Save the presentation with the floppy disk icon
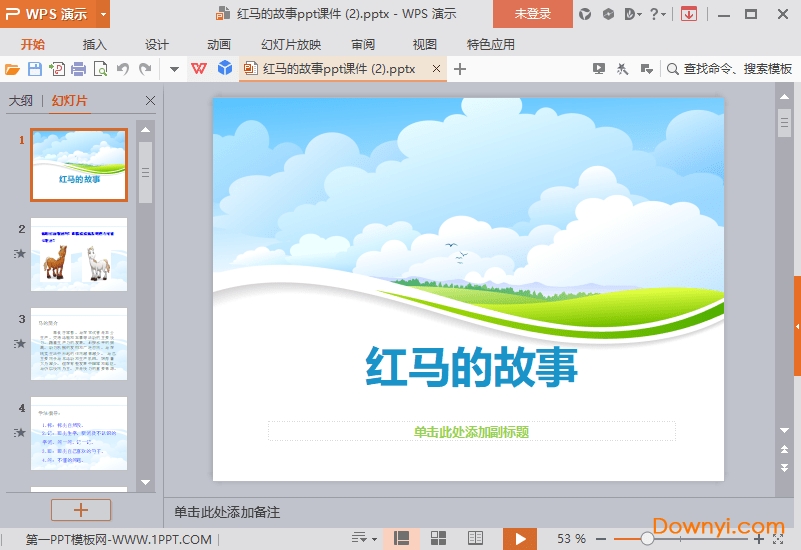The height and width of the screenshot is (550, 801). point(35,69)
